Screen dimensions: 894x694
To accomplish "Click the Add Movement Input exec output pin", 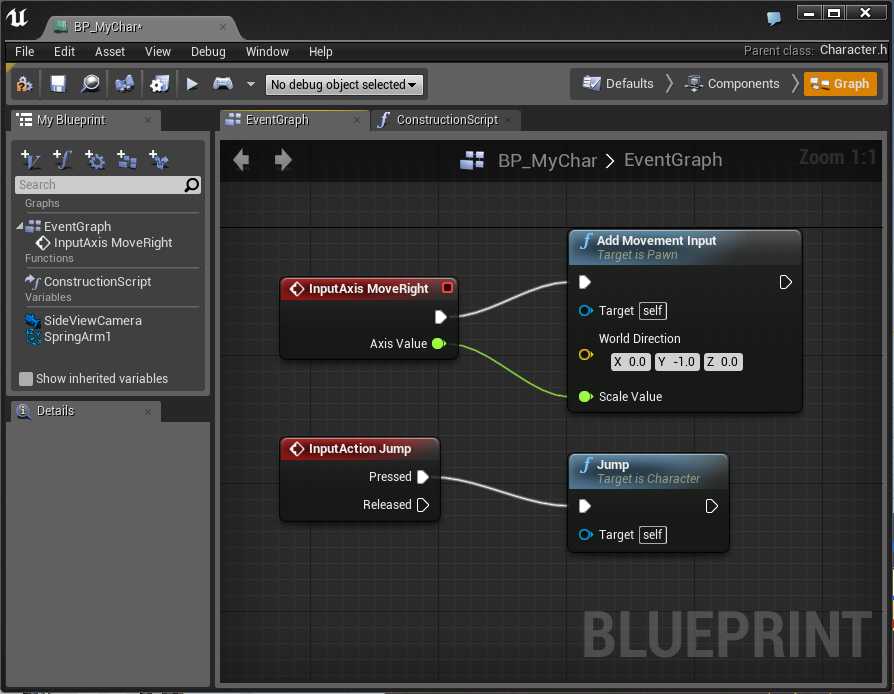I will 785,282.
